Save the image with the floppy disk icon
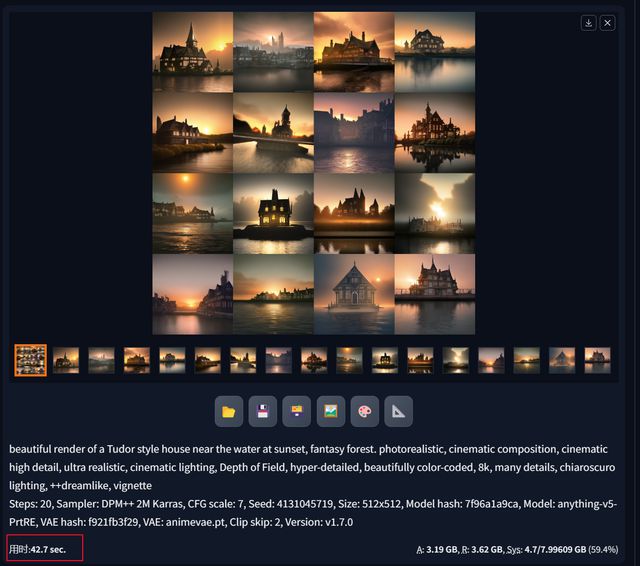 click(262, 411)
